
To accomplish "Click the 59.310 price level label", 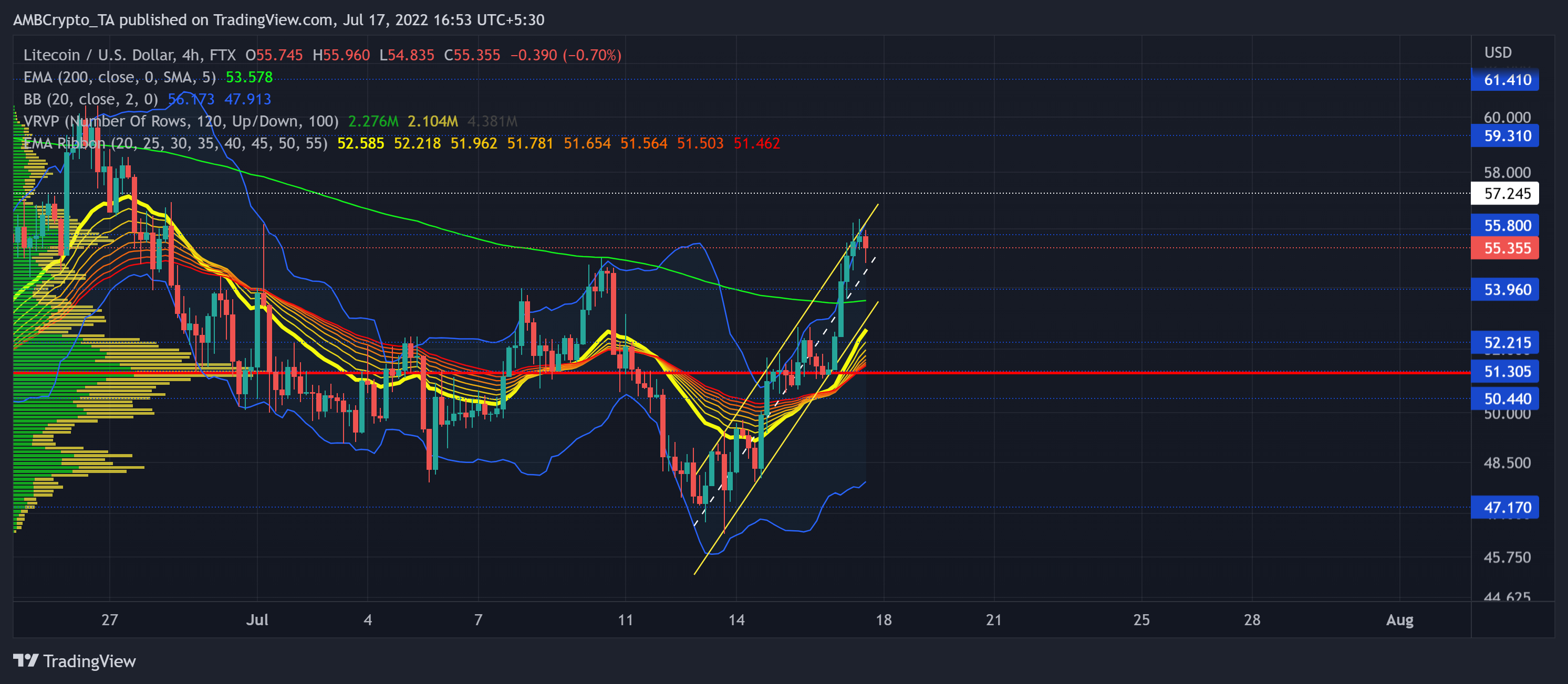I will pos(1504,136).
